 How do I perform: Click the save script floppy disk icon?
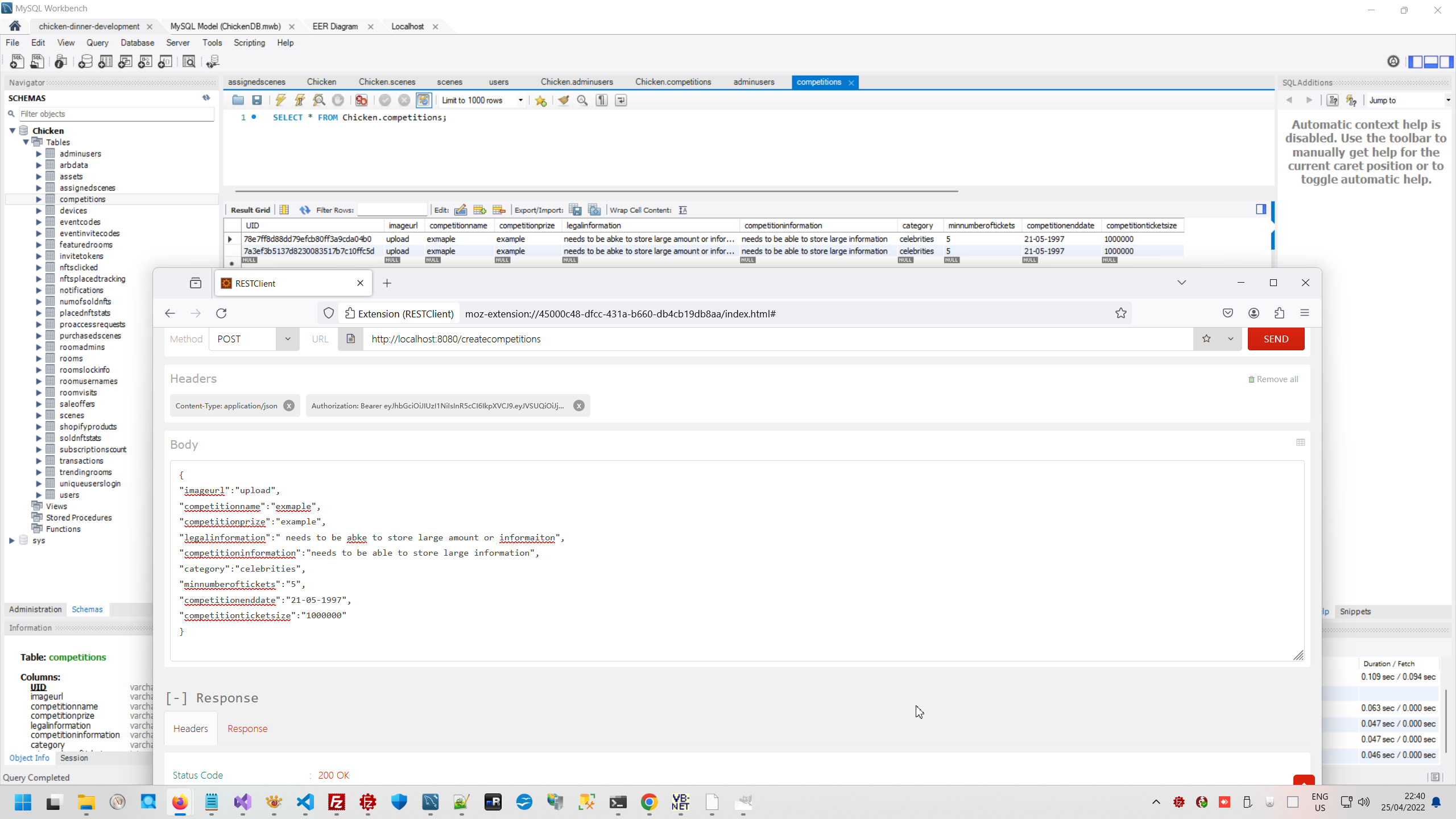[257, 100]
